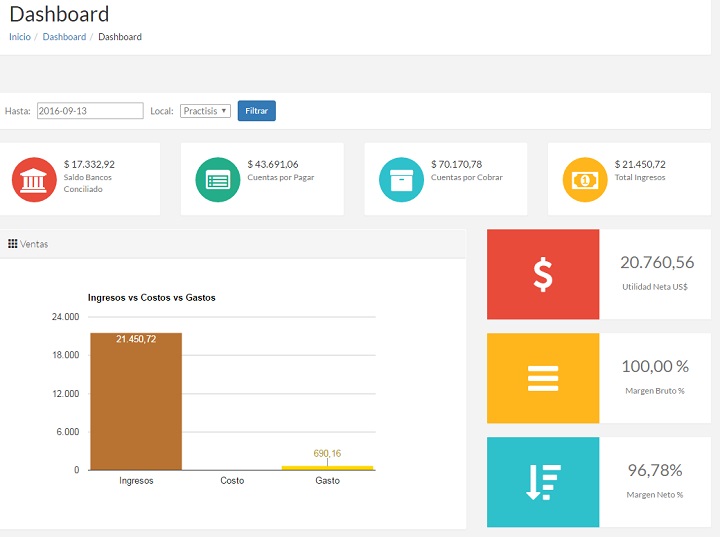The image size is (720, 537).
Task: Click the teal Margen Neto sort icon
Action: coord(543,482)
